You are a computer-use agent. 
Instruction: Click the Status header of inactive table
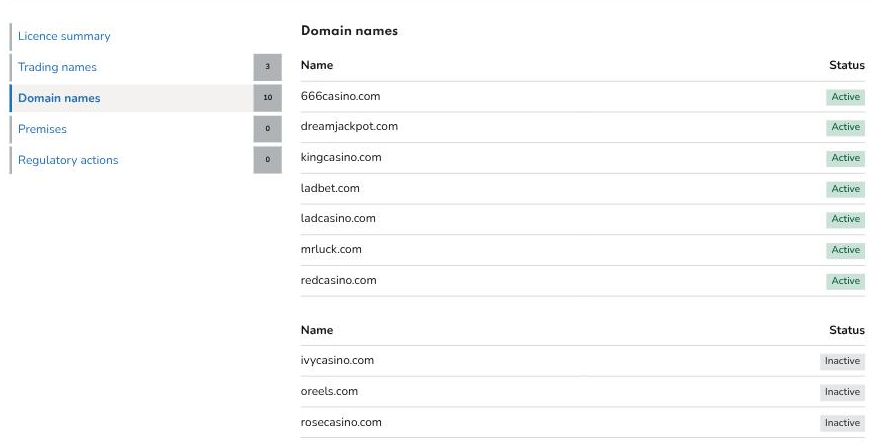(847, 330)
